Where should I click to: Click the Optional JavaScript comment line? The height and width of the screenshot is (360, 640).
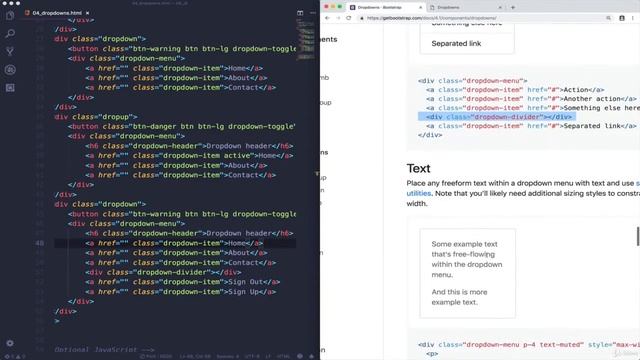pos(104,350)
